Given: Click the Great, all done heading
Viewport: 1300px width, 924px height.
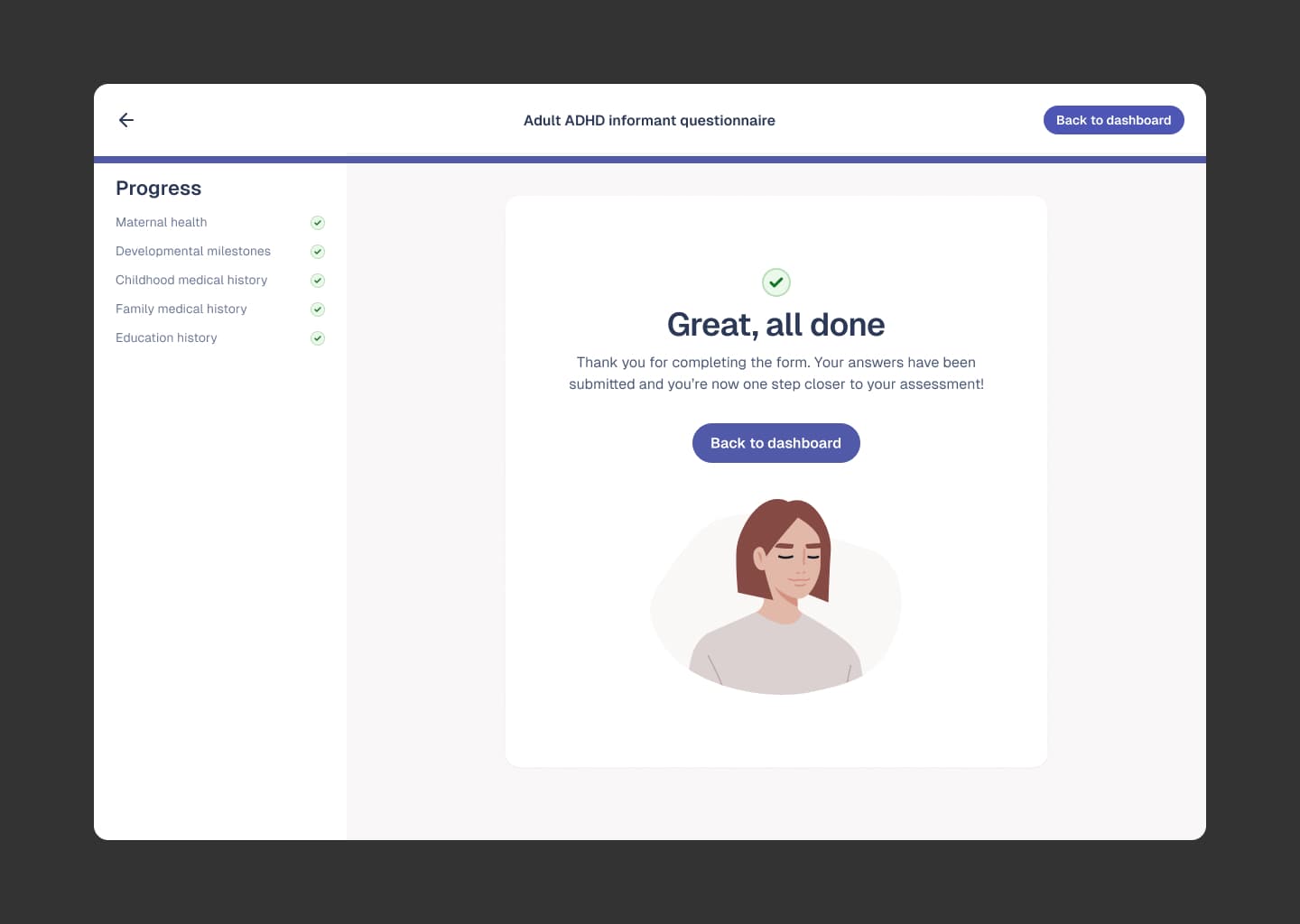Looking at the screenshot, I should (775, 325).
